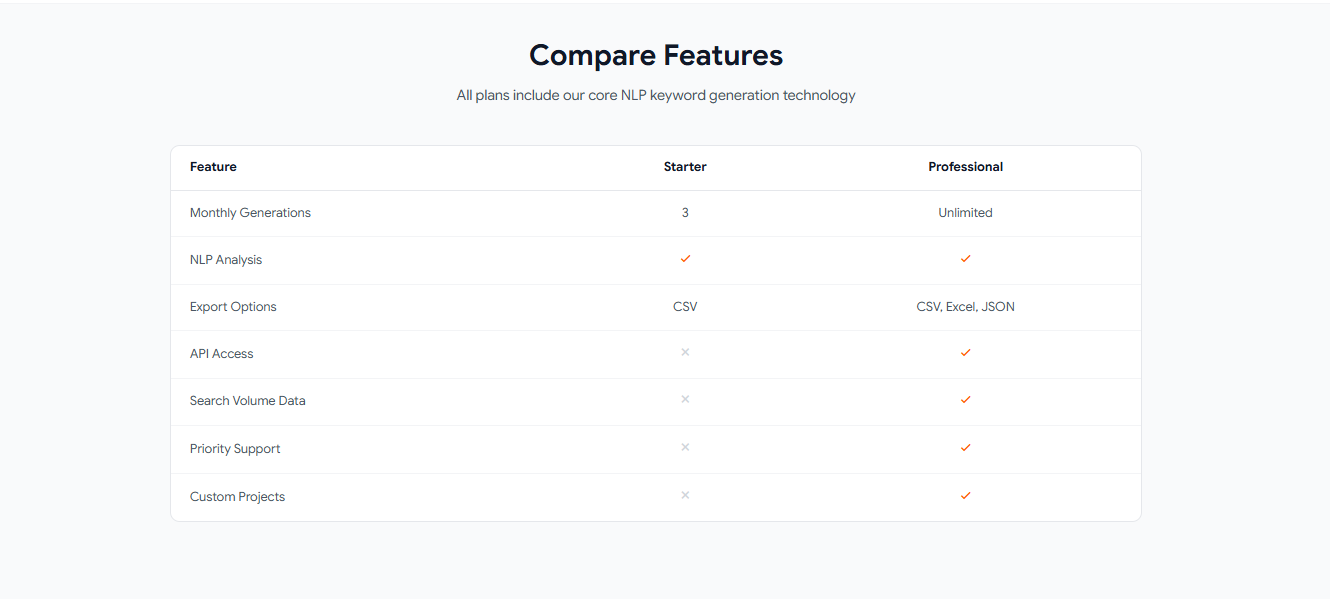This screenshot has height=602, width=1330.
Task: Click the Professional checkmark for Search Volume Data
Action: (x=965, y=400)
